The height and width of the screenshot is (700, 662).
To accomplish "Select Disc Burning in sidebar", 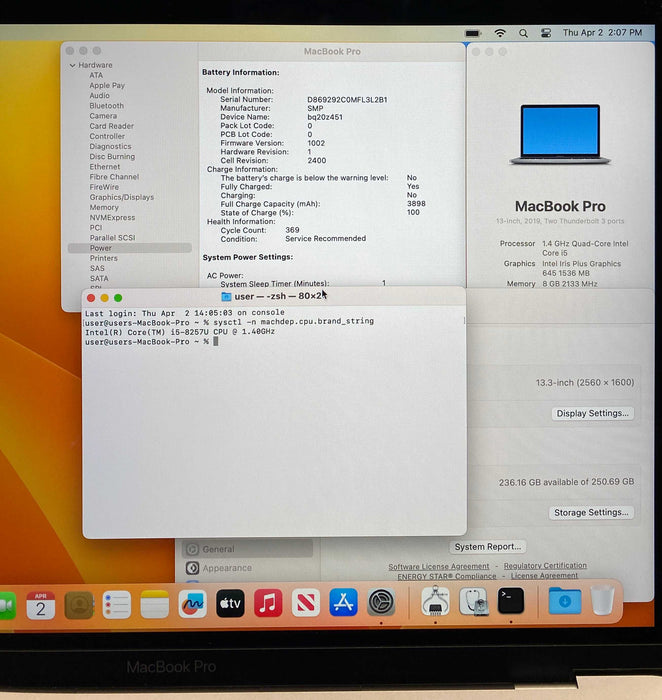I will point(112,157).
